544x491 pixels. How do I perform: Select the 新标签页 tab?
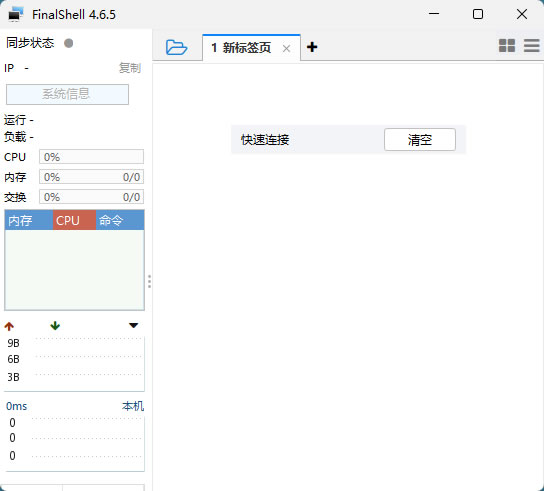point(241,48)
